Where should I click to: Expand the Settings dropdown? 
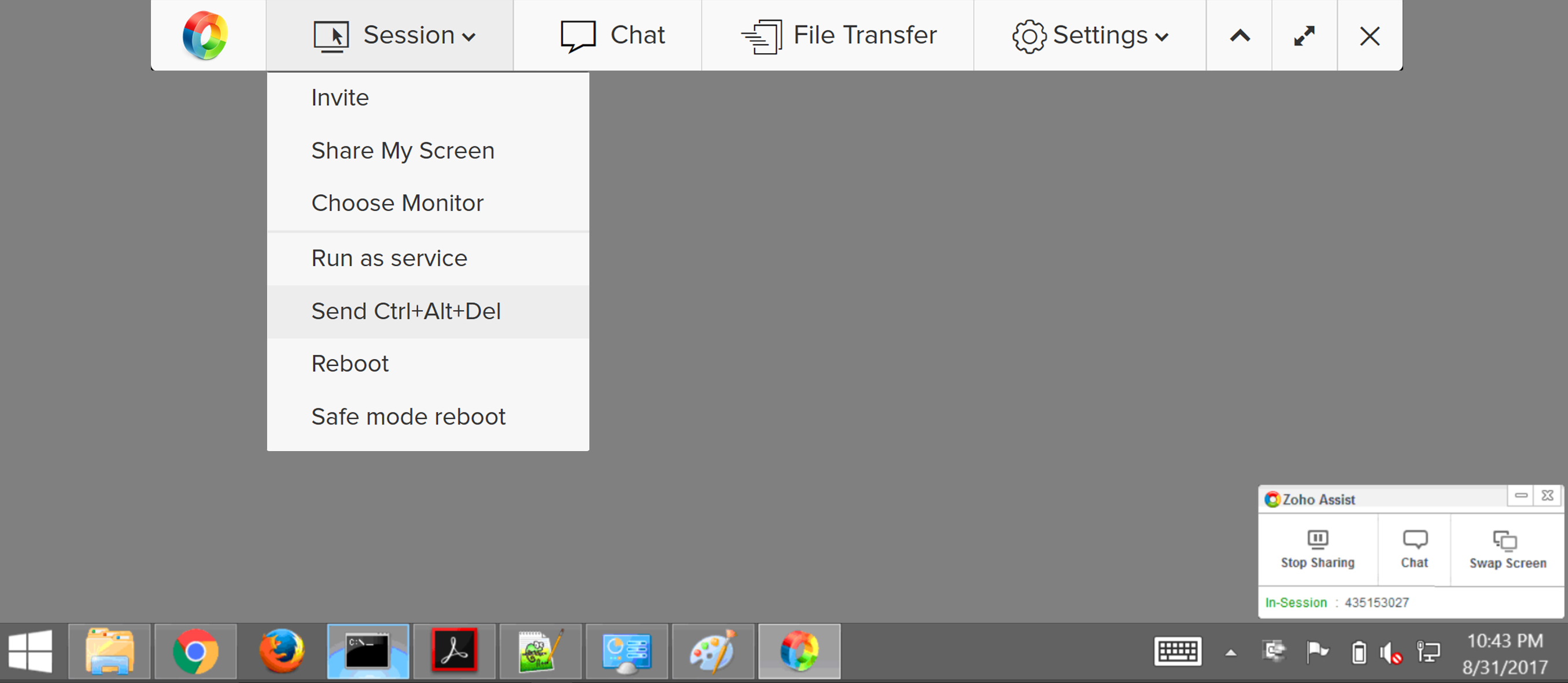tap(1090, 35)
